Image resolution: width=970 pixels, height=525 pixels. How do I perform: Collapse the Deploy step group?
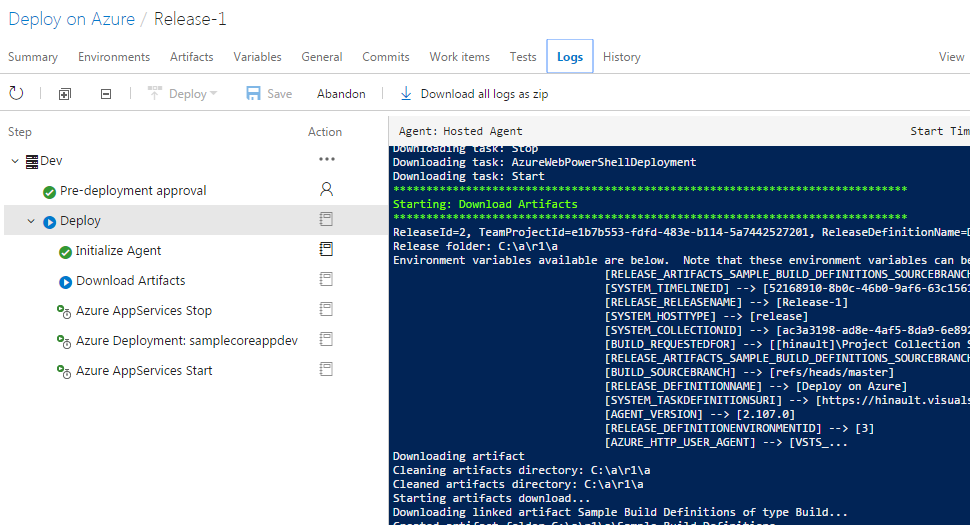31,221
